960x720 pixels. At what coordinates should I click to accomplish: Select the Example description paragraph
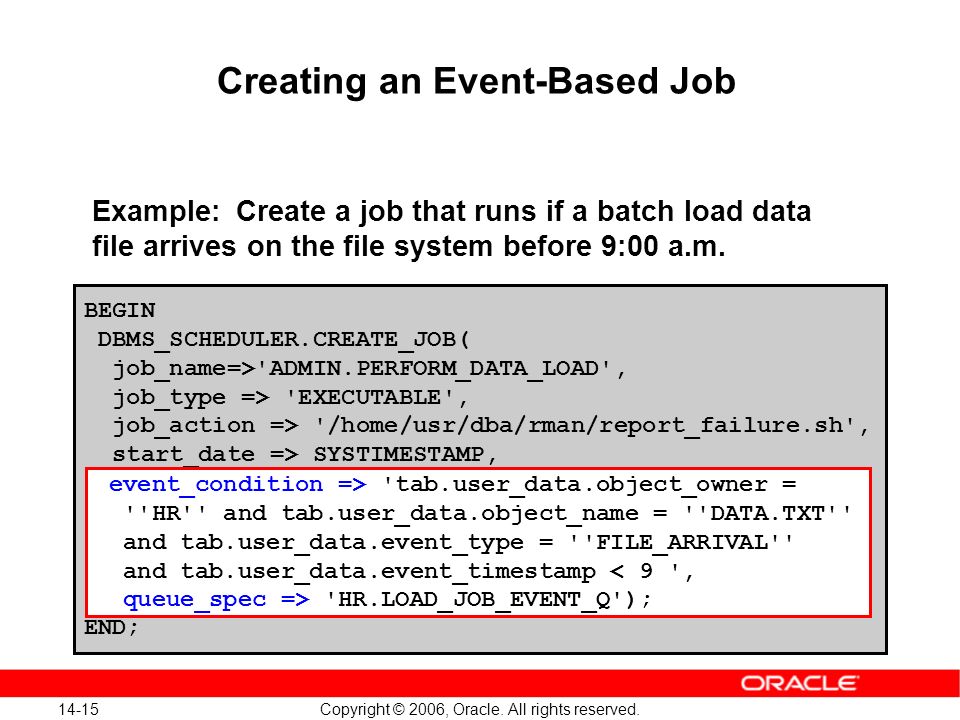pyautogui.click(x=452, y=228)
